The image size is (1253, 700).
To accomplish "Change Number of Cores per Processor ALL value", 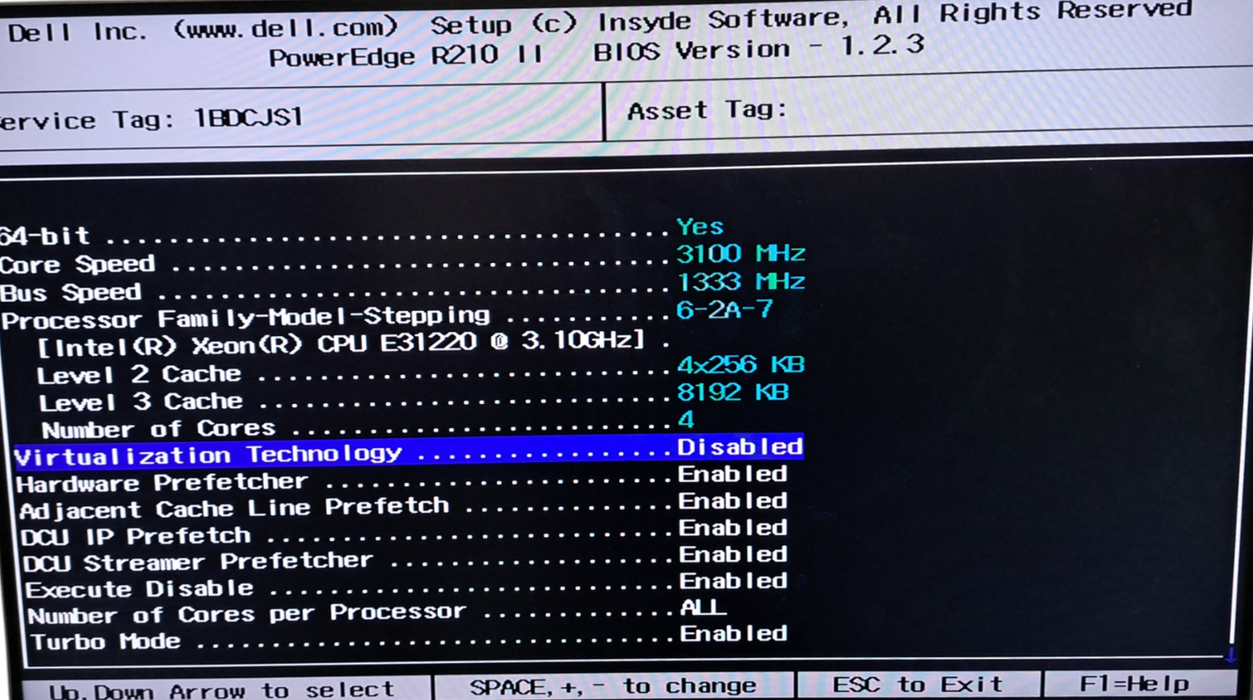I will [703, 607].
